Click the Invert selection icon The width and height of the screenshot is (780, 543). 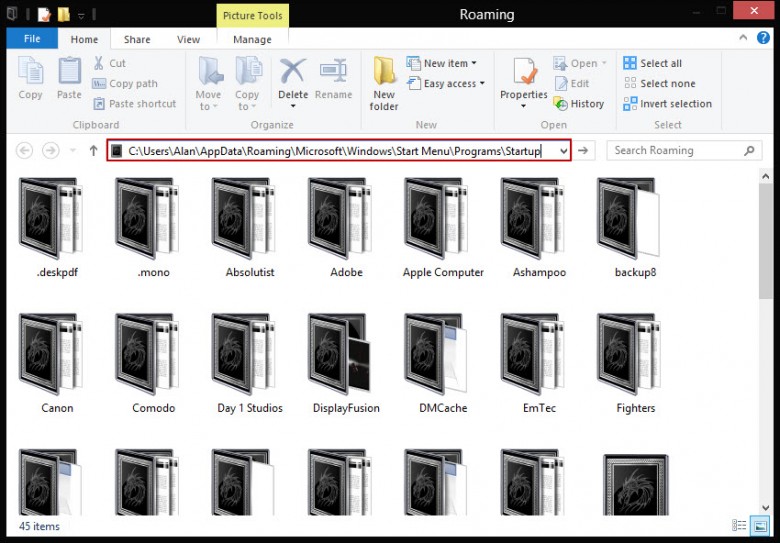630,103
